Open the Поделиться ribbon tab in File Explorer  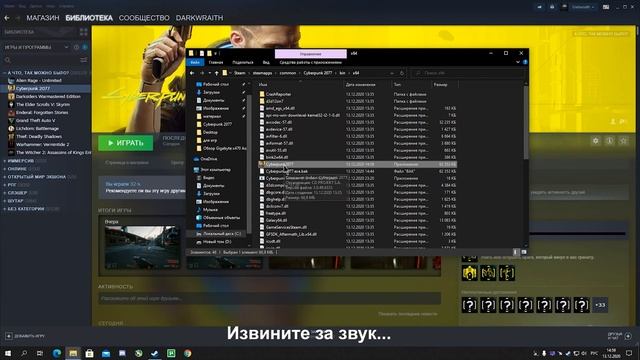coord(243,62)
